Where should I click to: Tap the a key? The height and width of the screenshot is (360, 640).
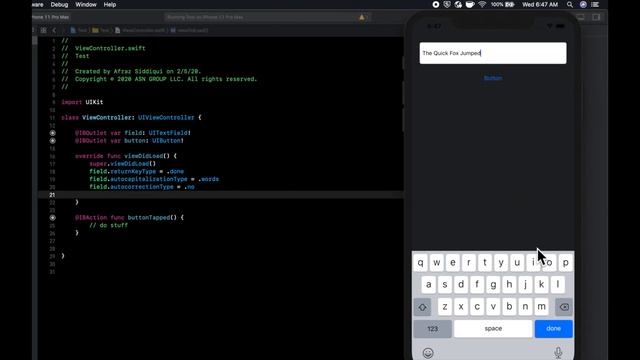tap(429, 285)
